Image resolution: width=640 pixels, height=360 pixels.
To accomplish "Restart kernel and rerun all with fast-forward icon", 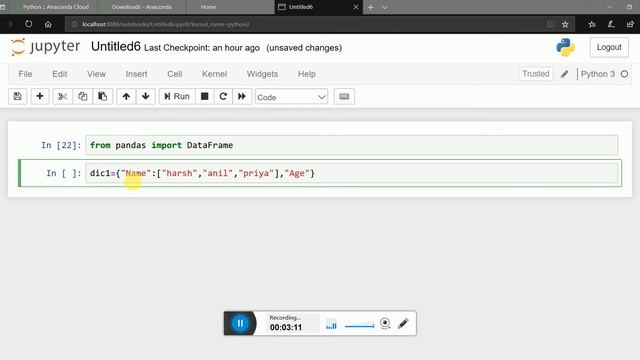I will tap(242, 97).
